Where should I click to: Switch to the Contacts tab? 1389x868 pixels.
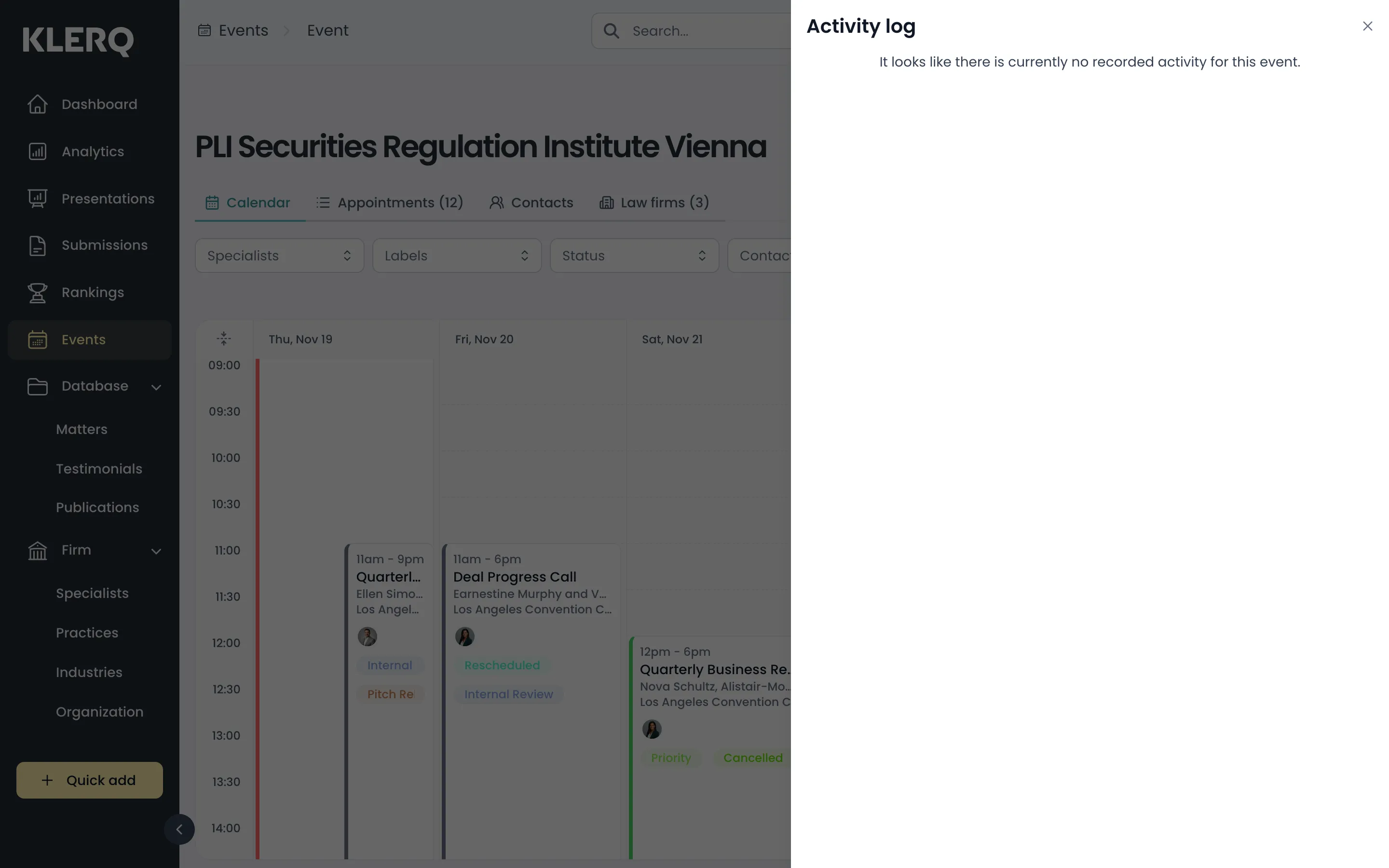[x=531, y=203]
